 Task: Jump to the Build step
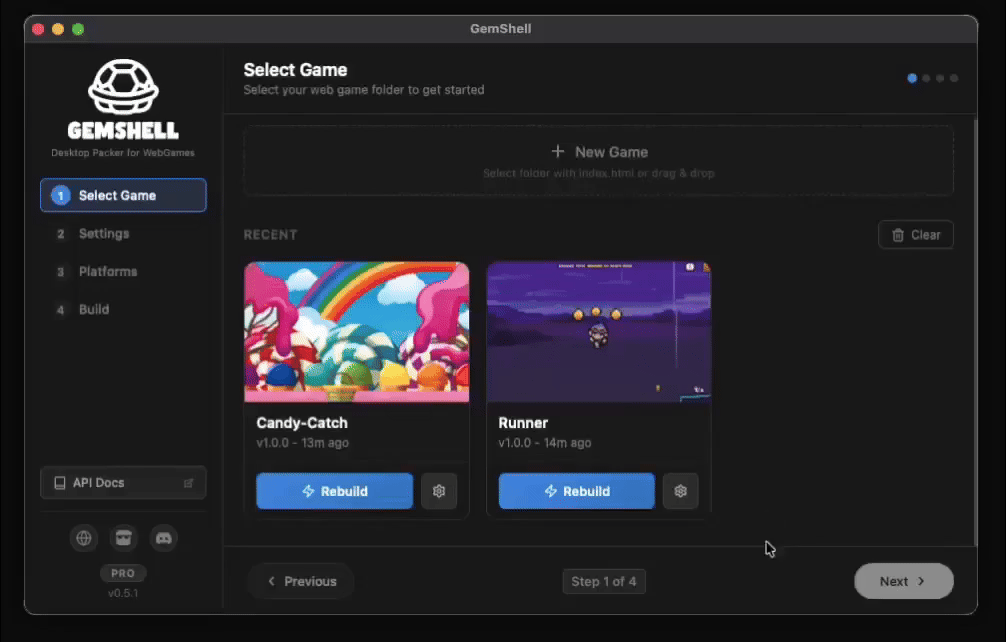(94, 310)
